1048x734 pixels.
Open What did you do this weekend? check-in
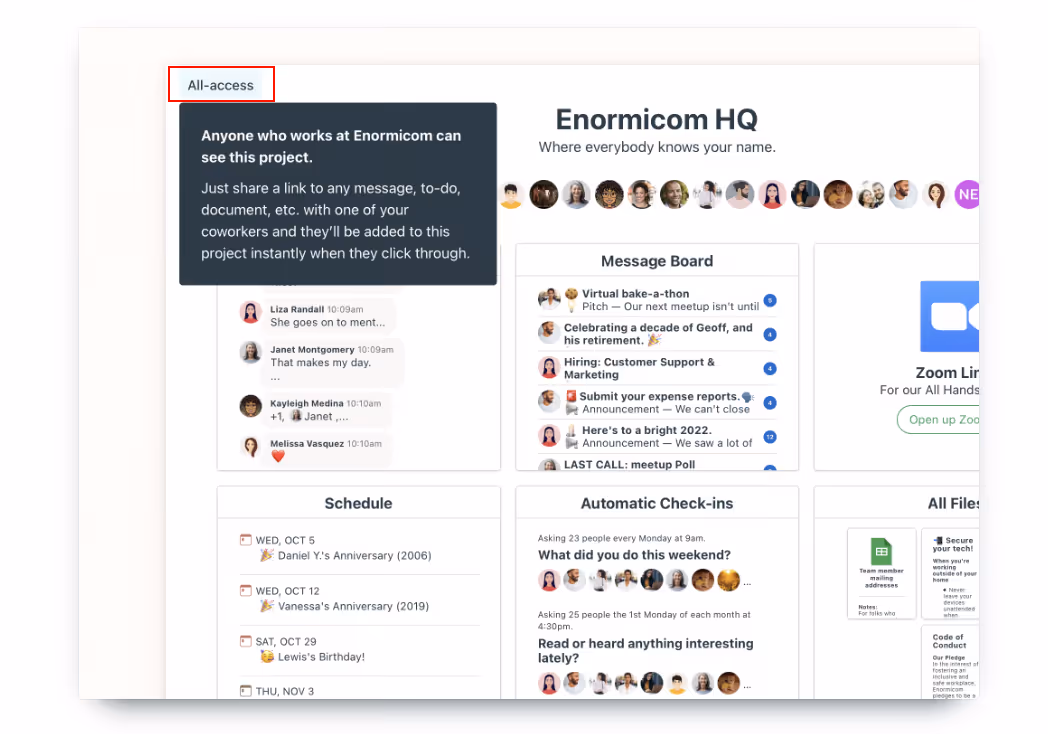pyautogui.click(x=634, y=555)
